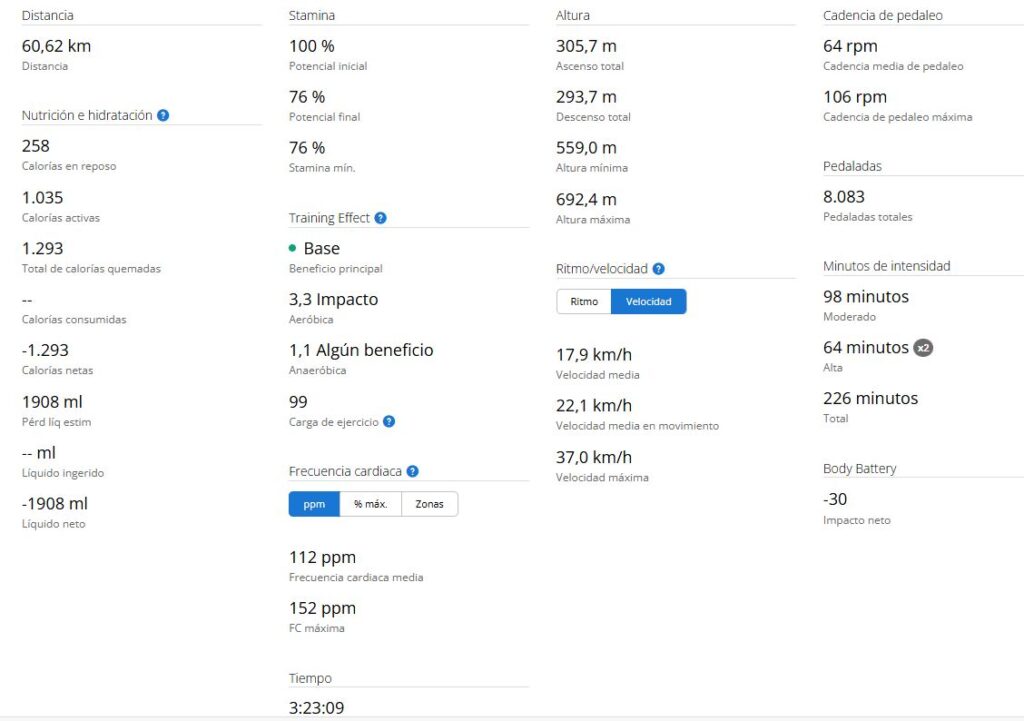Click the 60,62 km distance value
The height and width of the screenshot is (721, 1024).
[56, 46]
